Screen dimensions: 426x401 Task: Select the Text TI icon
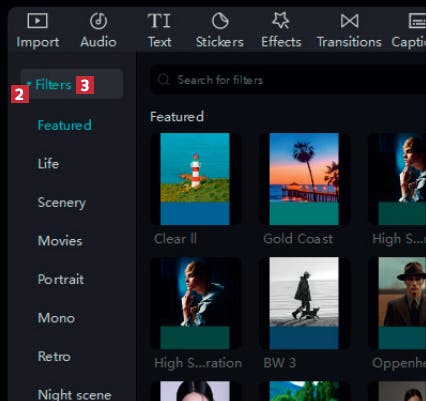pos(159,21)
